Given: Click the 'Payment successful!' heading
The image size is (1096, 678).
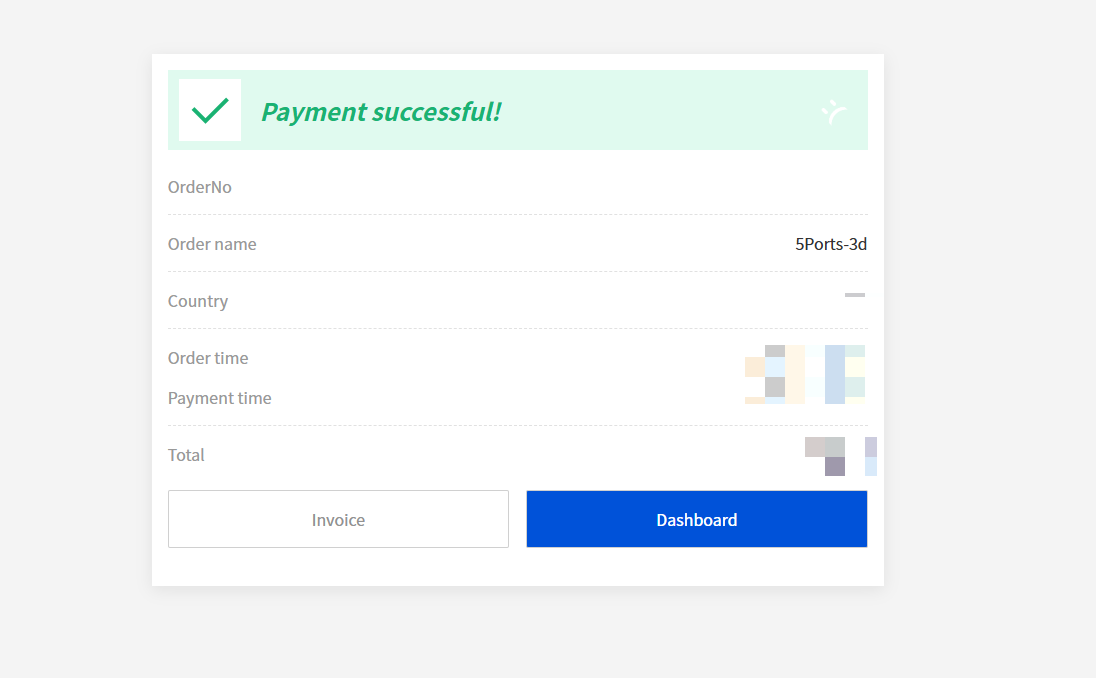Looking at the screenshot, I should pos(380,111).
